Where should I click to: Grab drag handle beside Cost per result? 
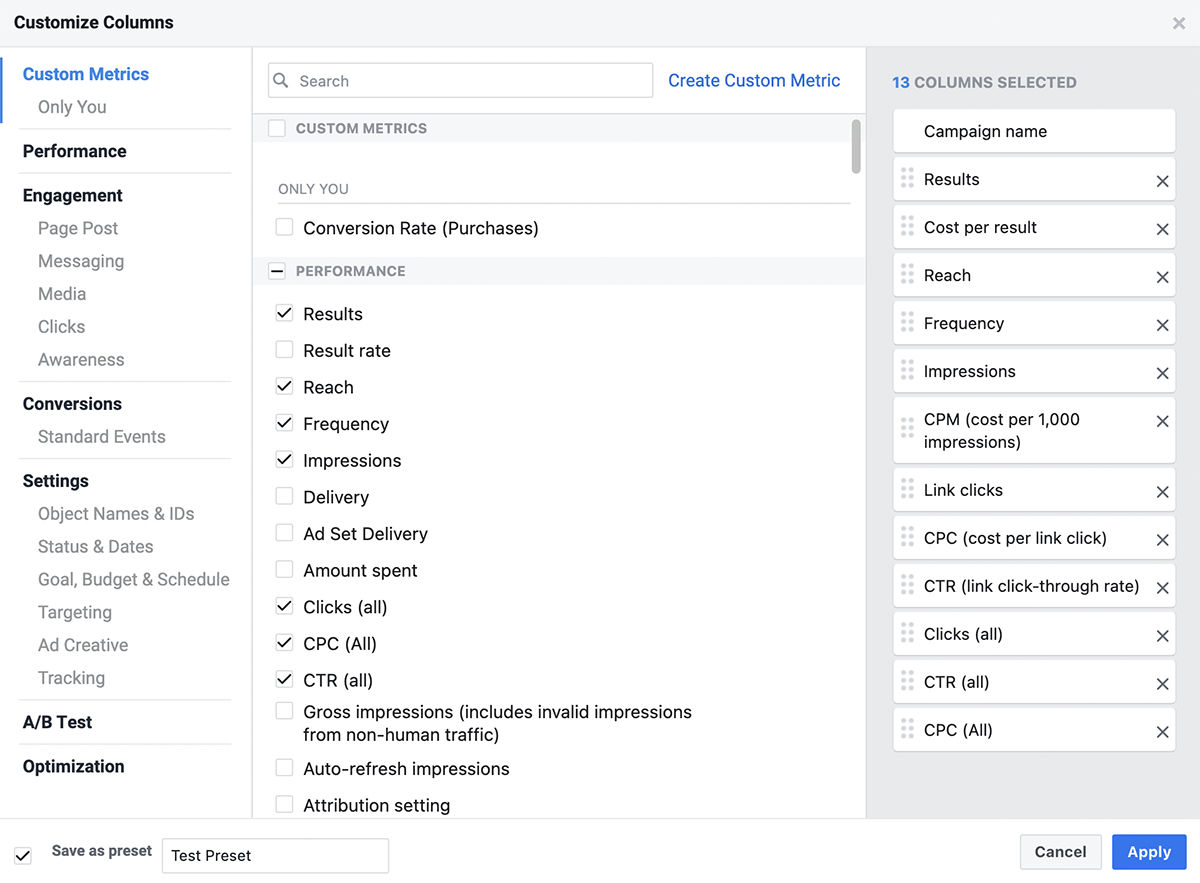point(907,226)
